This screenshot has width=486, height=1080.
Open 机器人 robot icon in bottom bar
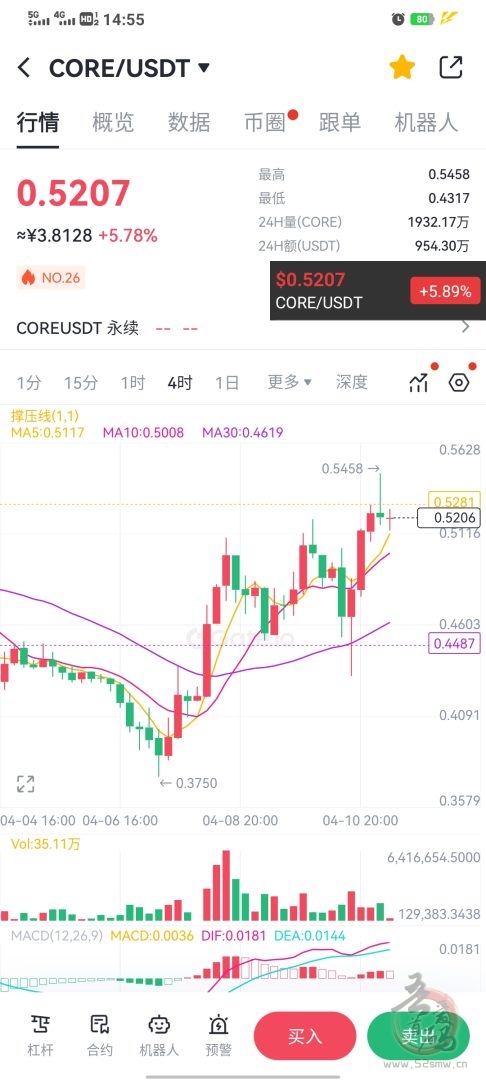click(x=159, y=1035)
